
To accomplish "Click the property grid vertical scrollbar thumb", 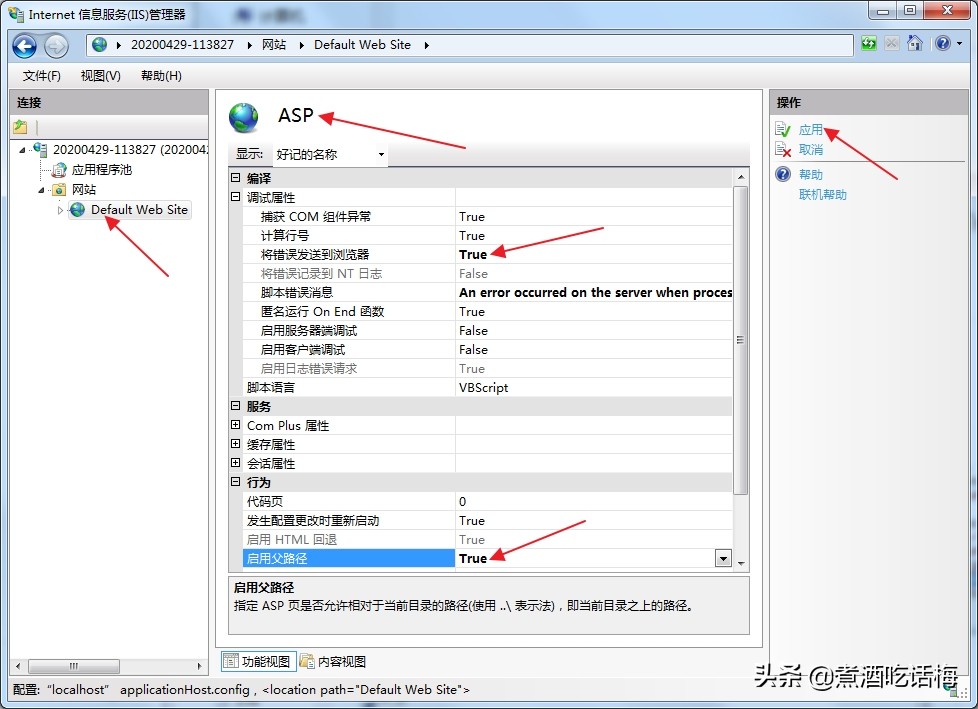I will coord(740,340).
